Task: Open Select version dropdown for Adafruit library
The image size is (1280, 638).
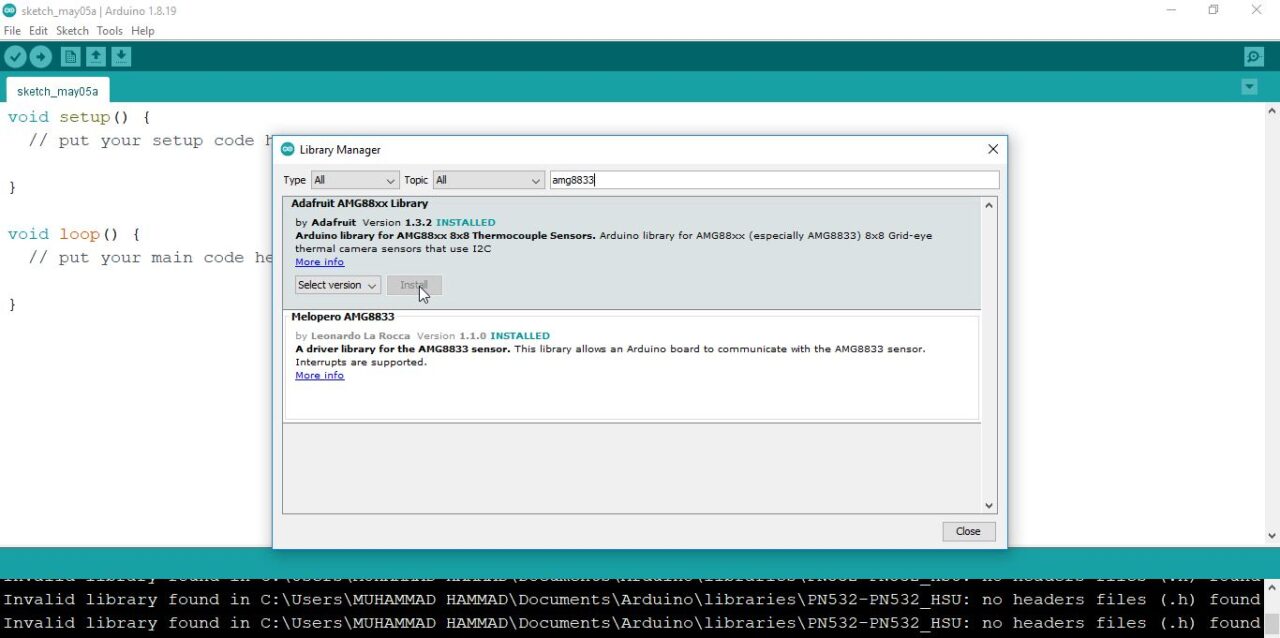Action: pos(338,285)
